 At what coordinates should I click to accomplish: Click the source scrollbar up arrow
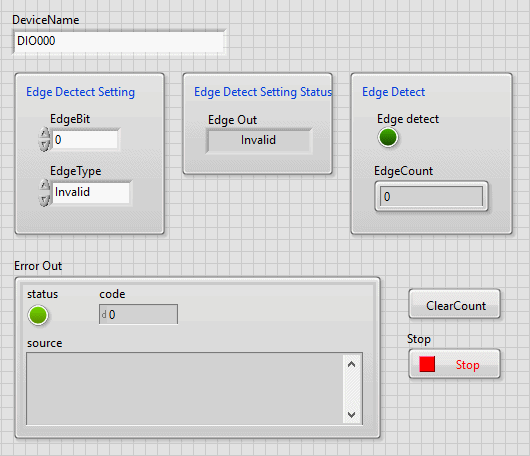tap(352, 364)
